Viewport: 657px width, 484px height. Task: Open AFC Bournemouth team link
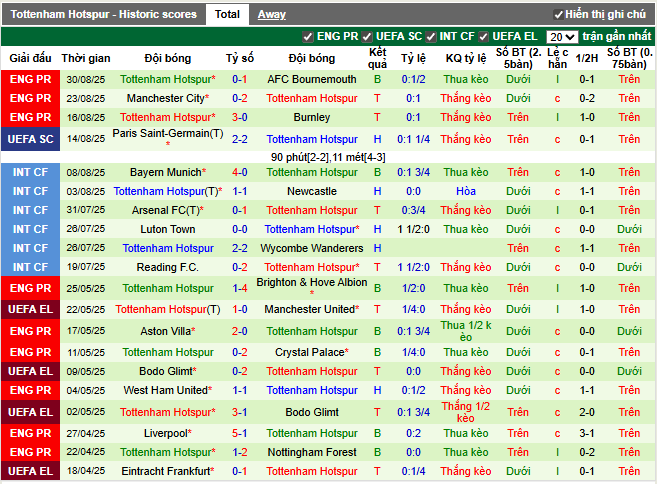[312, 79]
